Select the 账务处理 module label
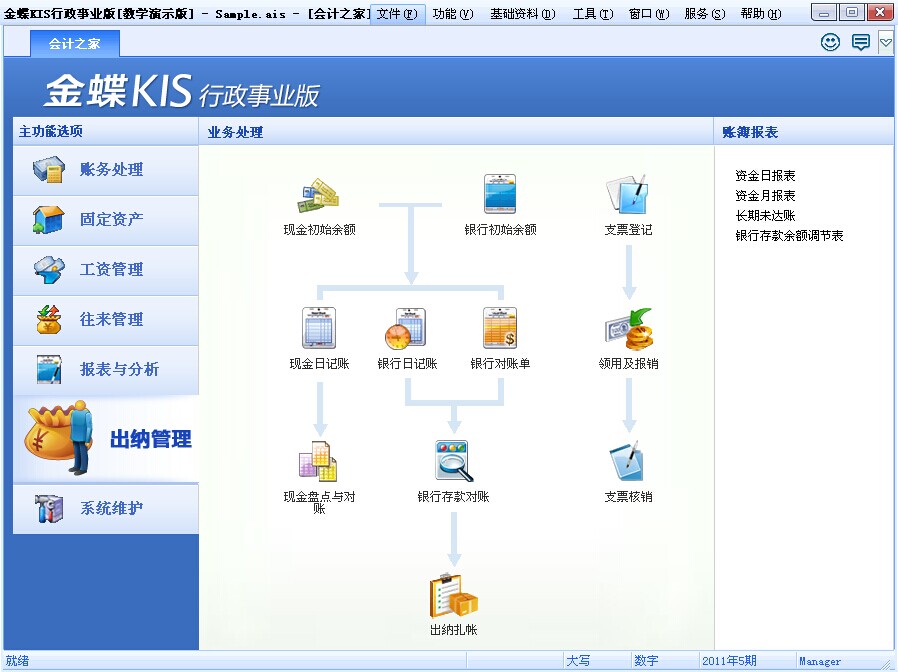The width and height of the screenshot is (898, 672). pos(112,170)
